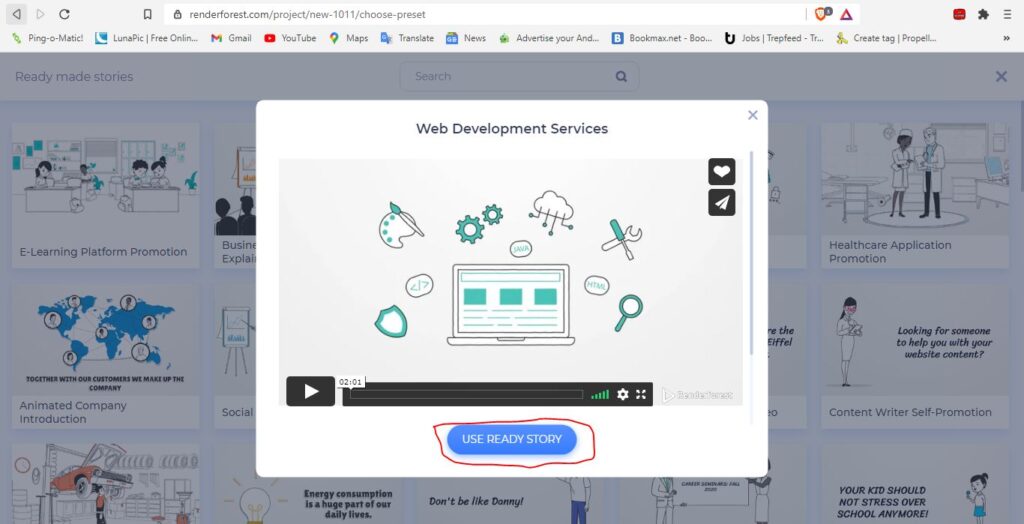The image size is (1024, 524).
Task: Click the Web Development Services title
Action: coord(512,129)
